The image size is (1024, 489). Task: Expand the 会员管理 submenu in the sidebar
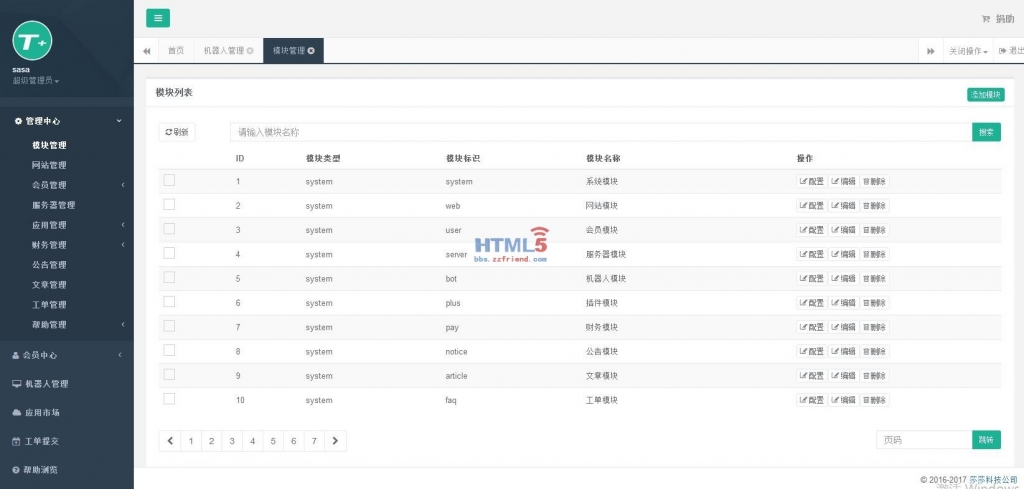point(49,185)
